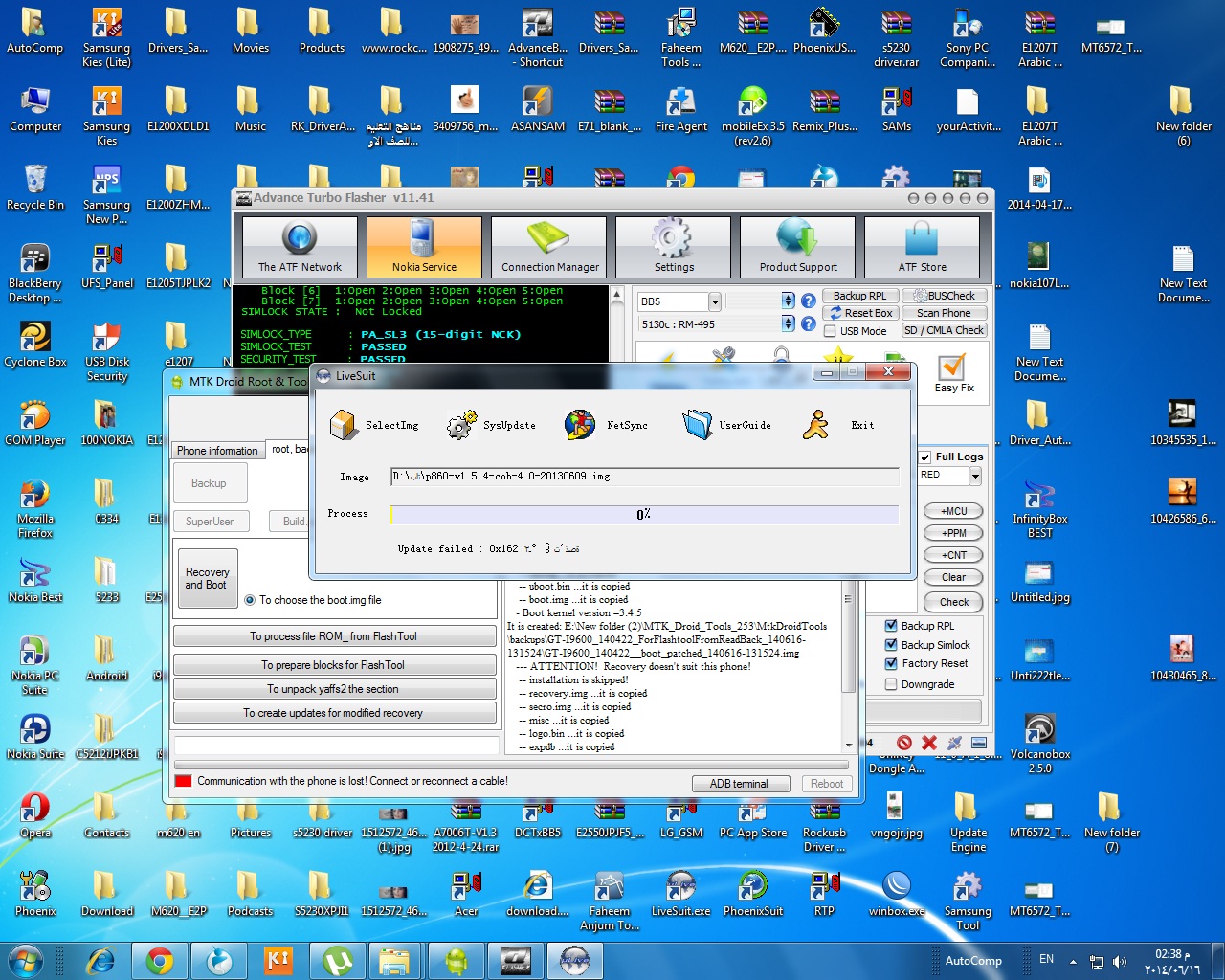Screen dimensions: 1225x980
Task: Open the RED log color dropdown
Action: (975, 476)
